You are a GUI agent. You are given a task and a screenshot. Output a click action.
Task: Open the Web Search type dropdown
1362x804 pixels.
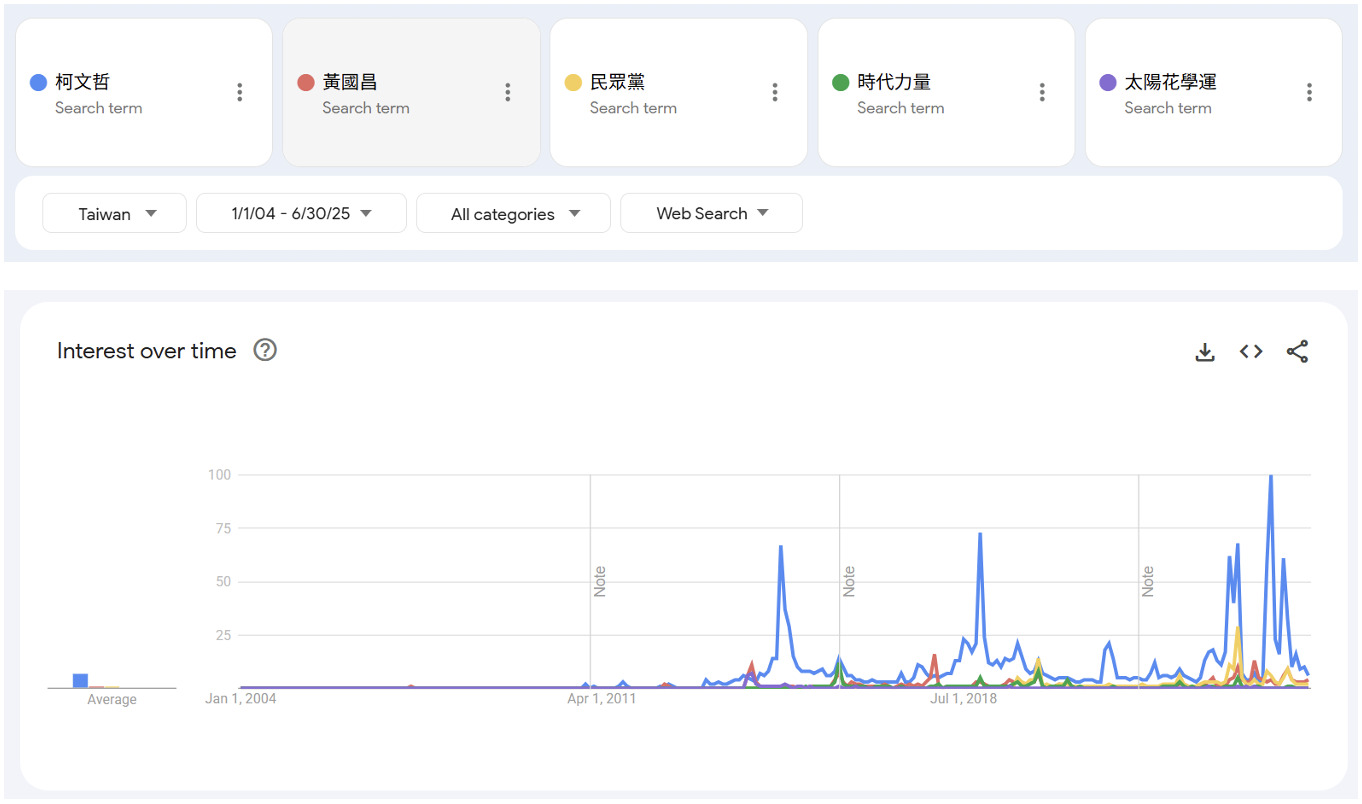pyautogui.click(x=711, y=213)
